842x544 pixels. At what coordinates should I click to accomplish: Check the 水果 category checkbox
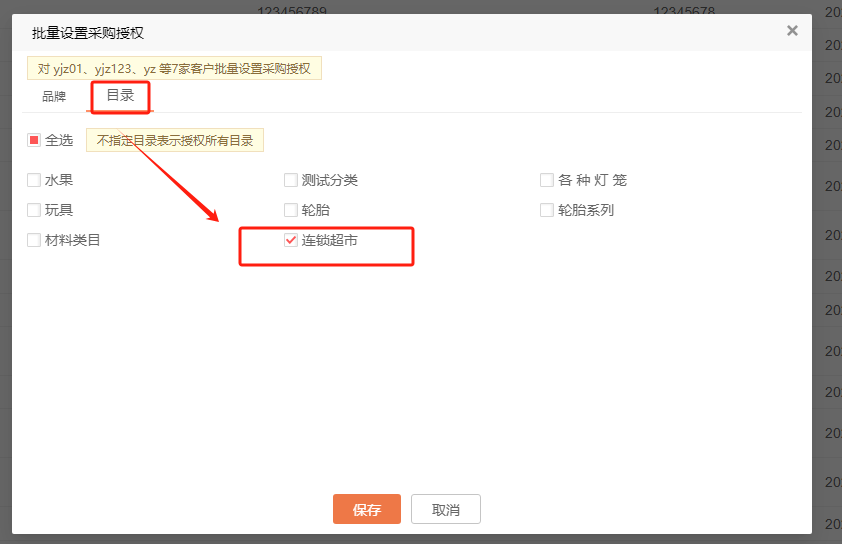click(x=34, y=180)
